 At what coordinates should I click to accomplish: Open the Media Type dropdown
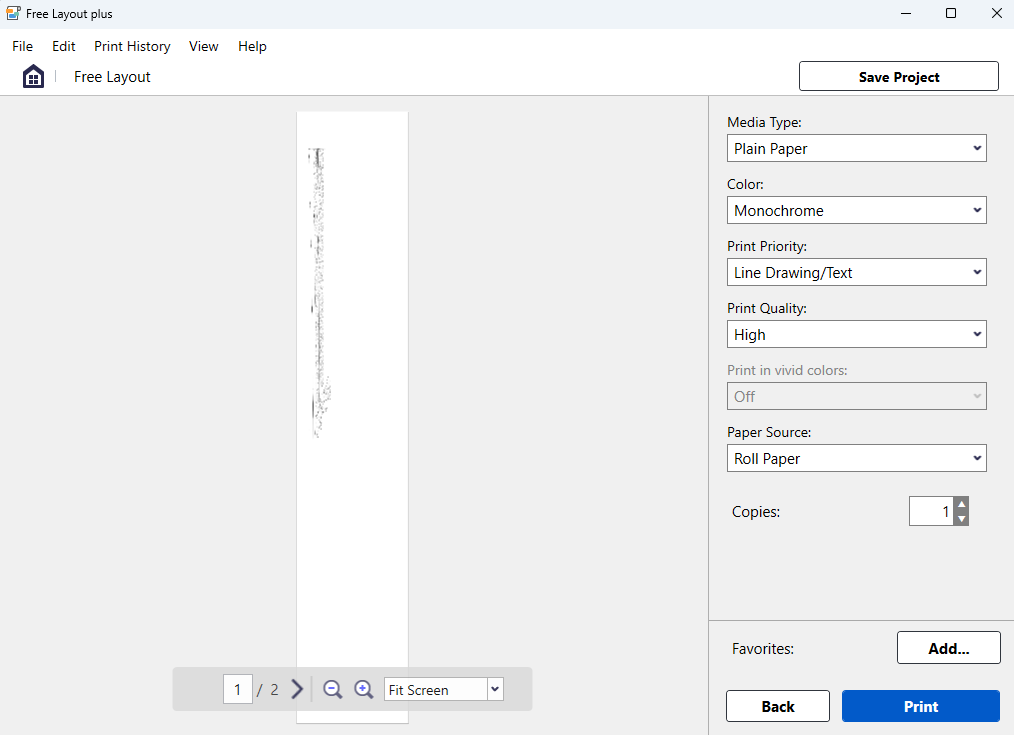pyautogui.click(x=856, y=148)
